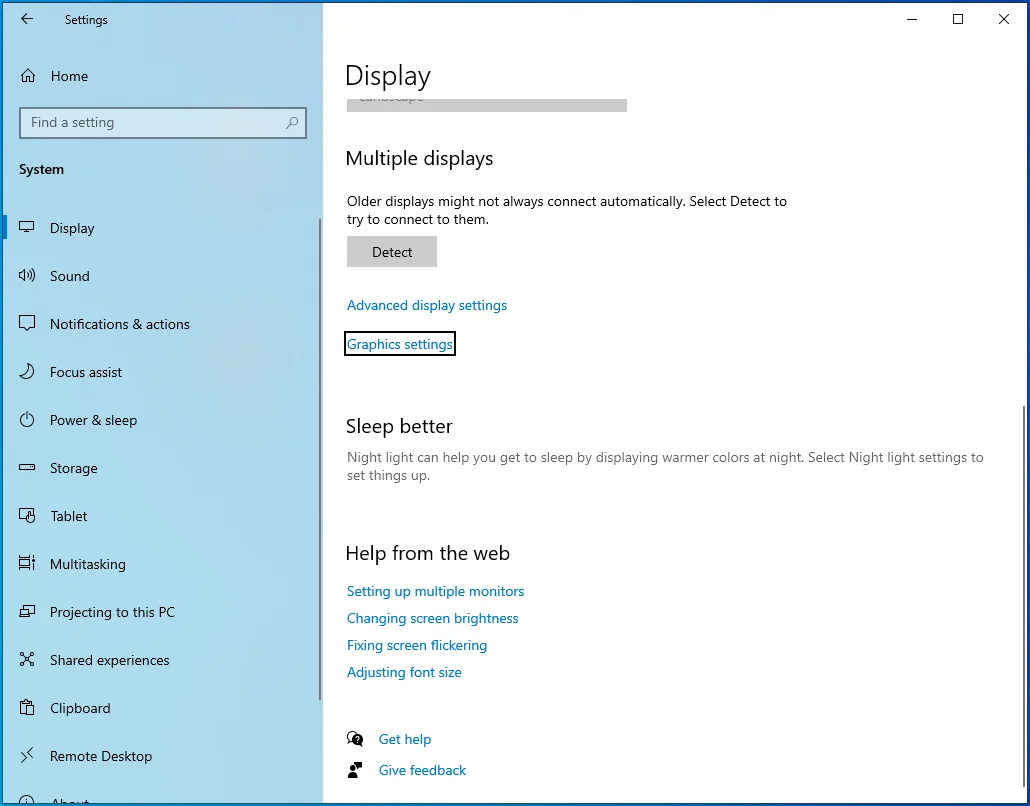The width and height of the screenshot is (1030, 806).
Task: Select Focus assist in sidebar
Action: point(161,372)
